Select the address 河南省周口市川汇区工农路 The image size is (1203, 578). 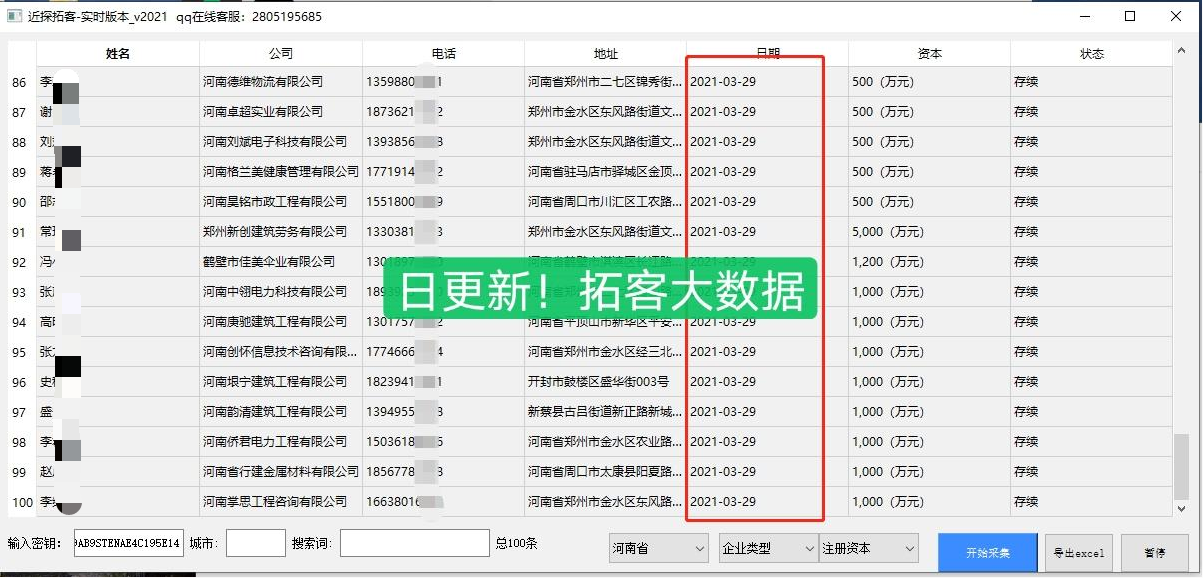click(x=605, y=202)
